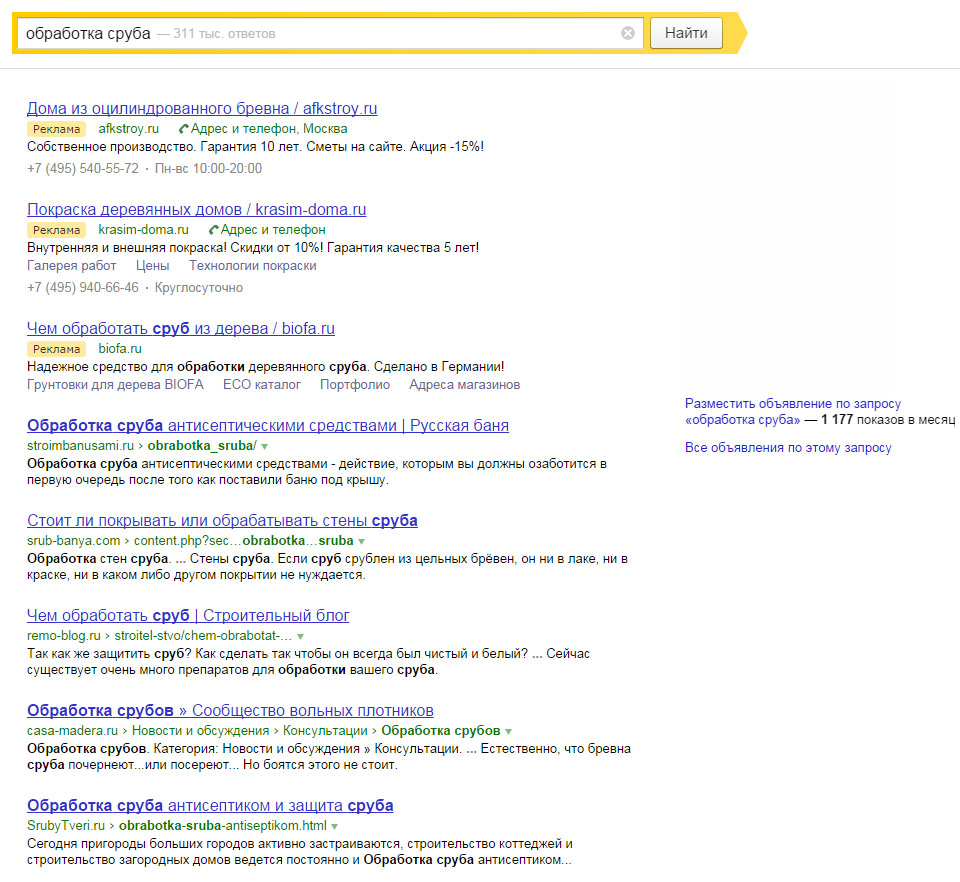This screenshot has width=960, height=882.
Task: Click Консультации breadcrumb
Action: (x=325, y=730)
